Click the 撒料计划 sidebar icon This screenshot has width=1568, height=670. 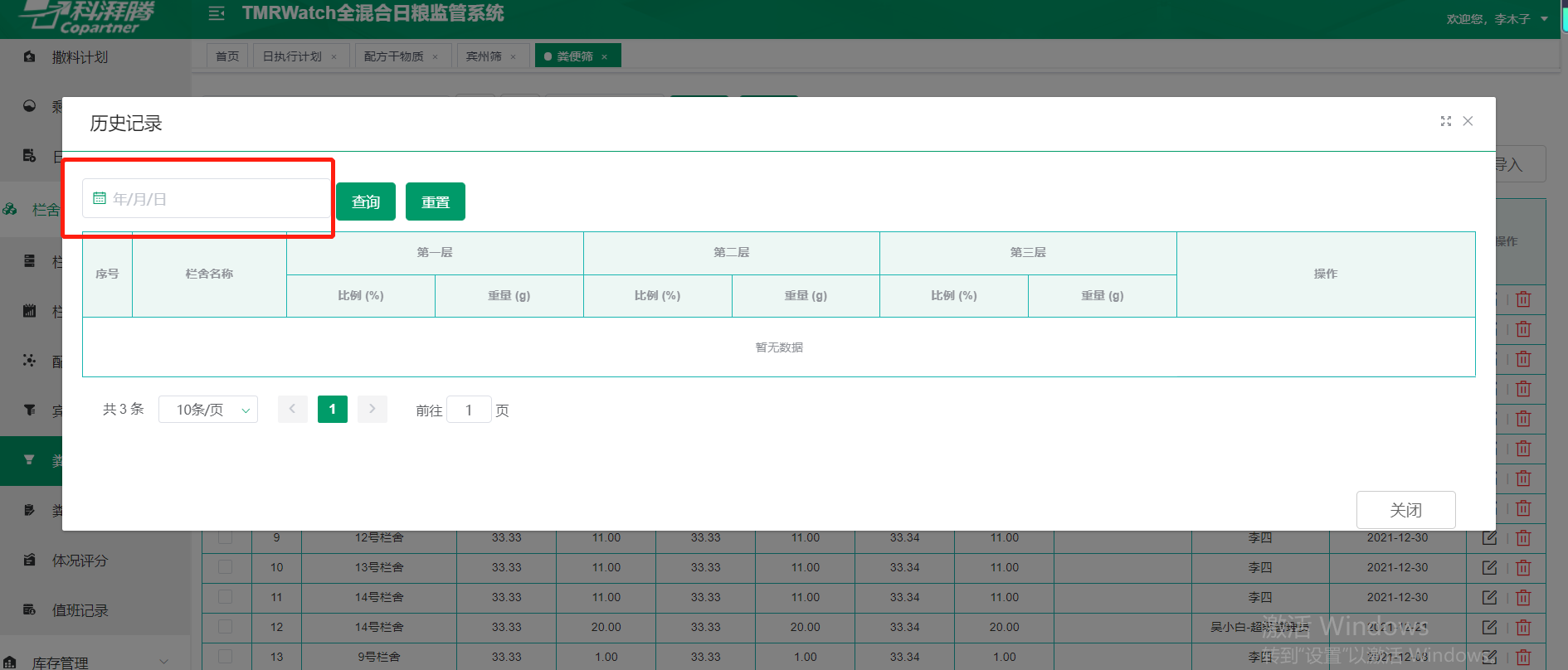[30, 57]
